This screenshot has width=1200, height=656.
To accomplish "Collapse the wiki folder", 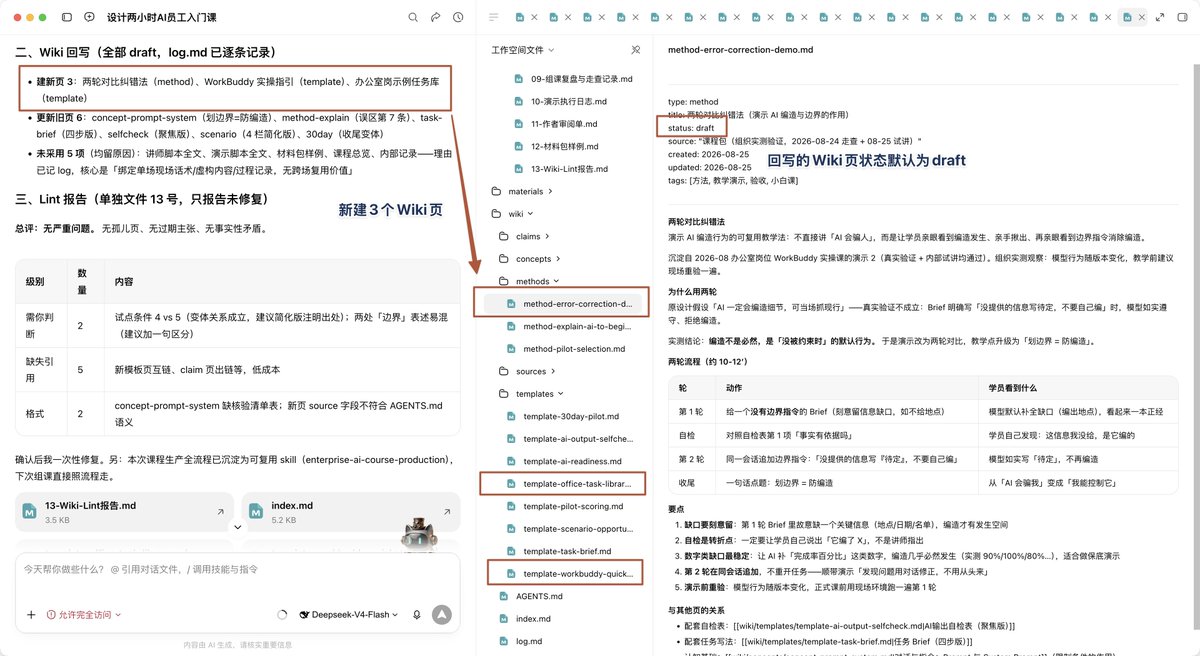I will [x=513, y=214].
